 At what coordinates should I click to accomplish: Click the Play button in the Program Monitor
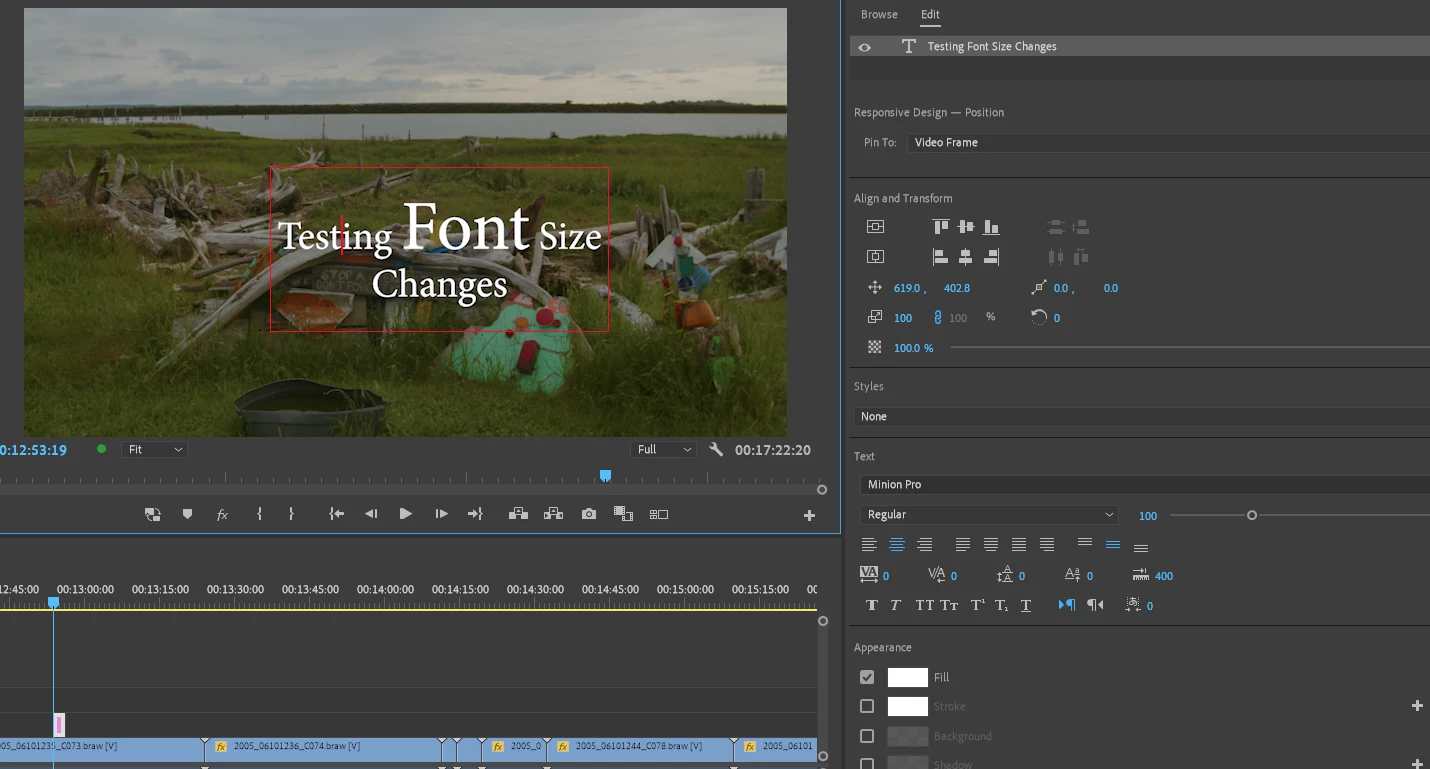click(405, 514)
